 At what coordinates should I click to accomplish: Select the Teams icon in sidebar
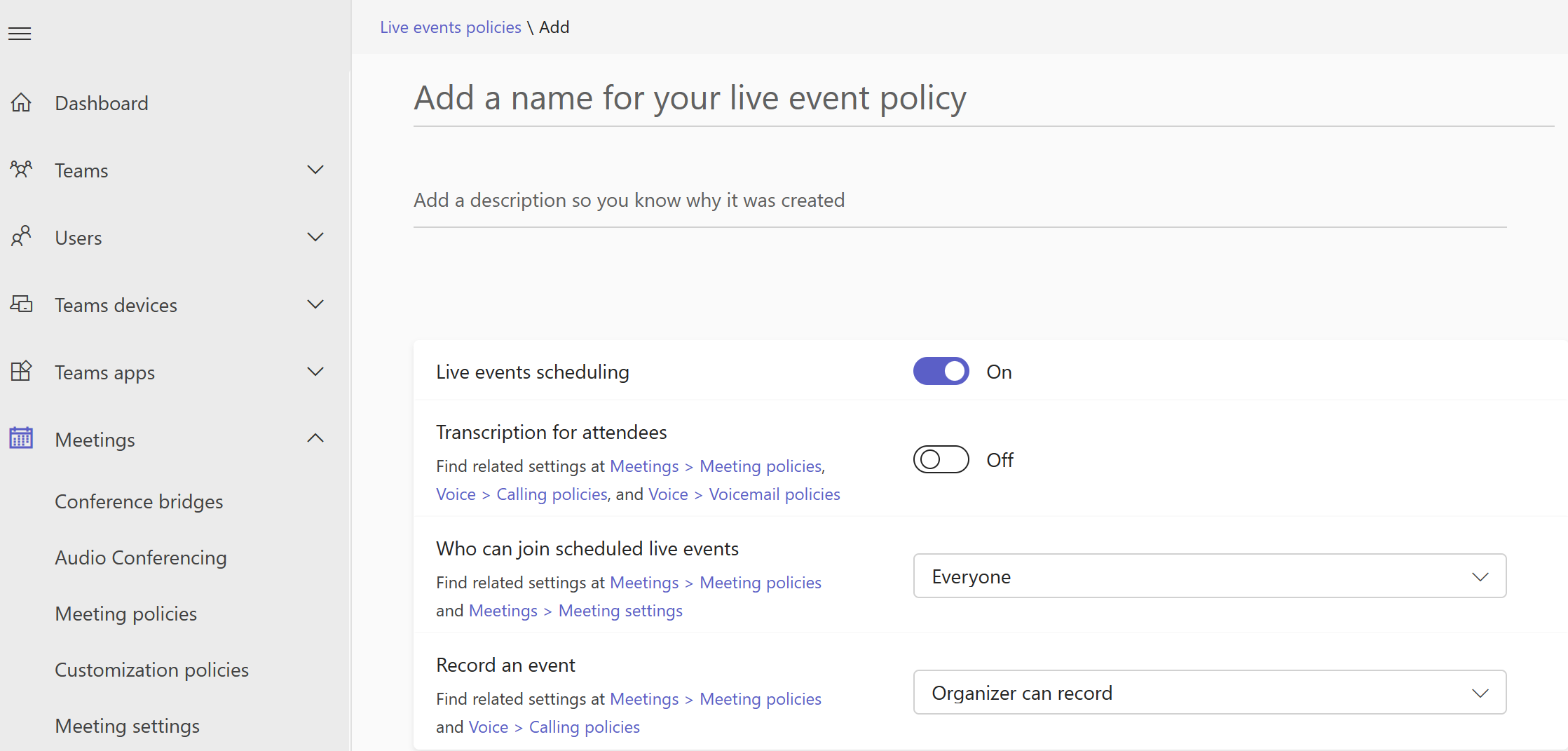(x=22, y=170)
